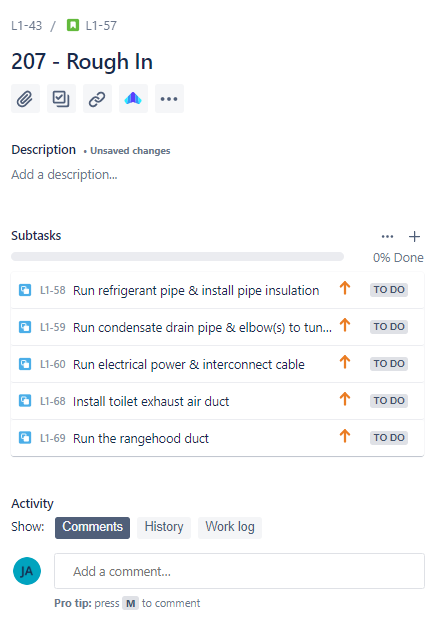
Task: Open subtask key L1-60 link
Action: [53, 364]
